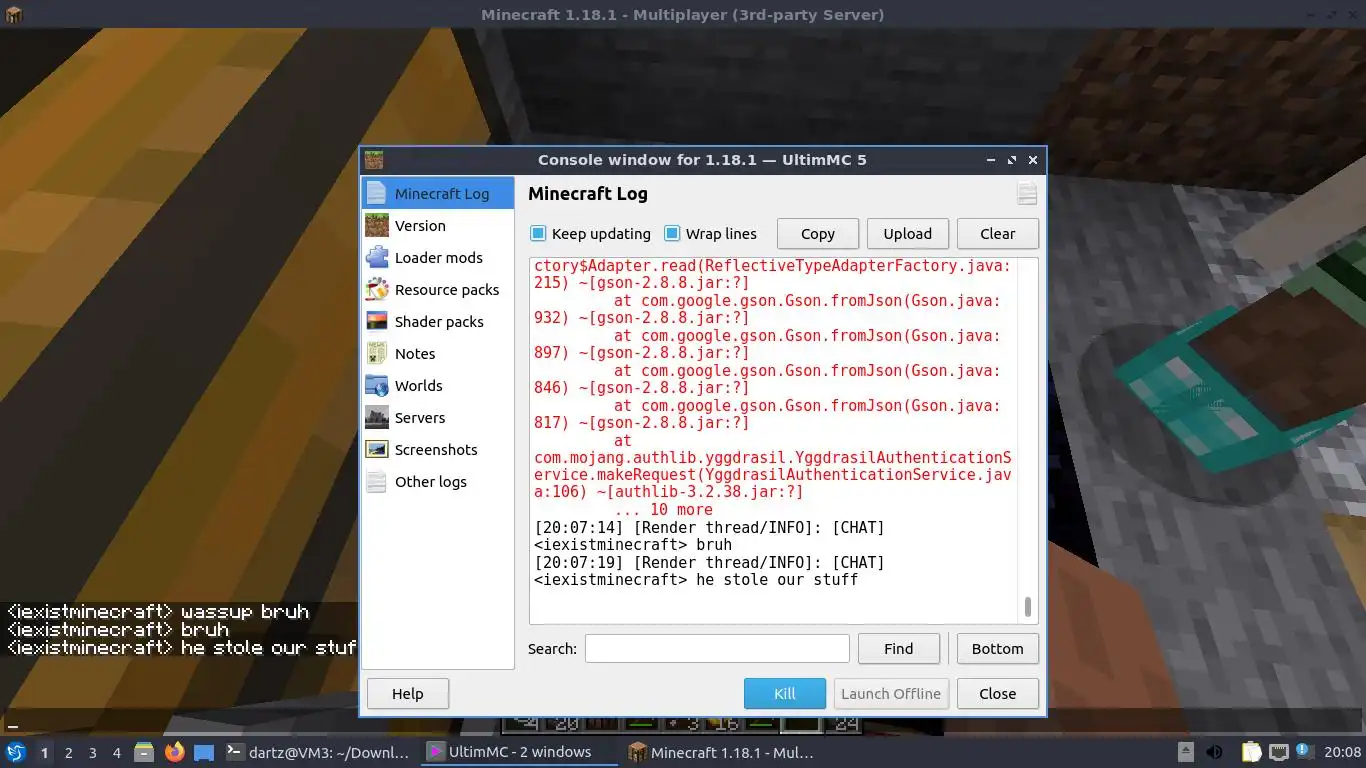Image resolution: width=1366 pixels, height=768 pixels.
Task: Open the removable media eject tray icon
Action: (1185, 752)
